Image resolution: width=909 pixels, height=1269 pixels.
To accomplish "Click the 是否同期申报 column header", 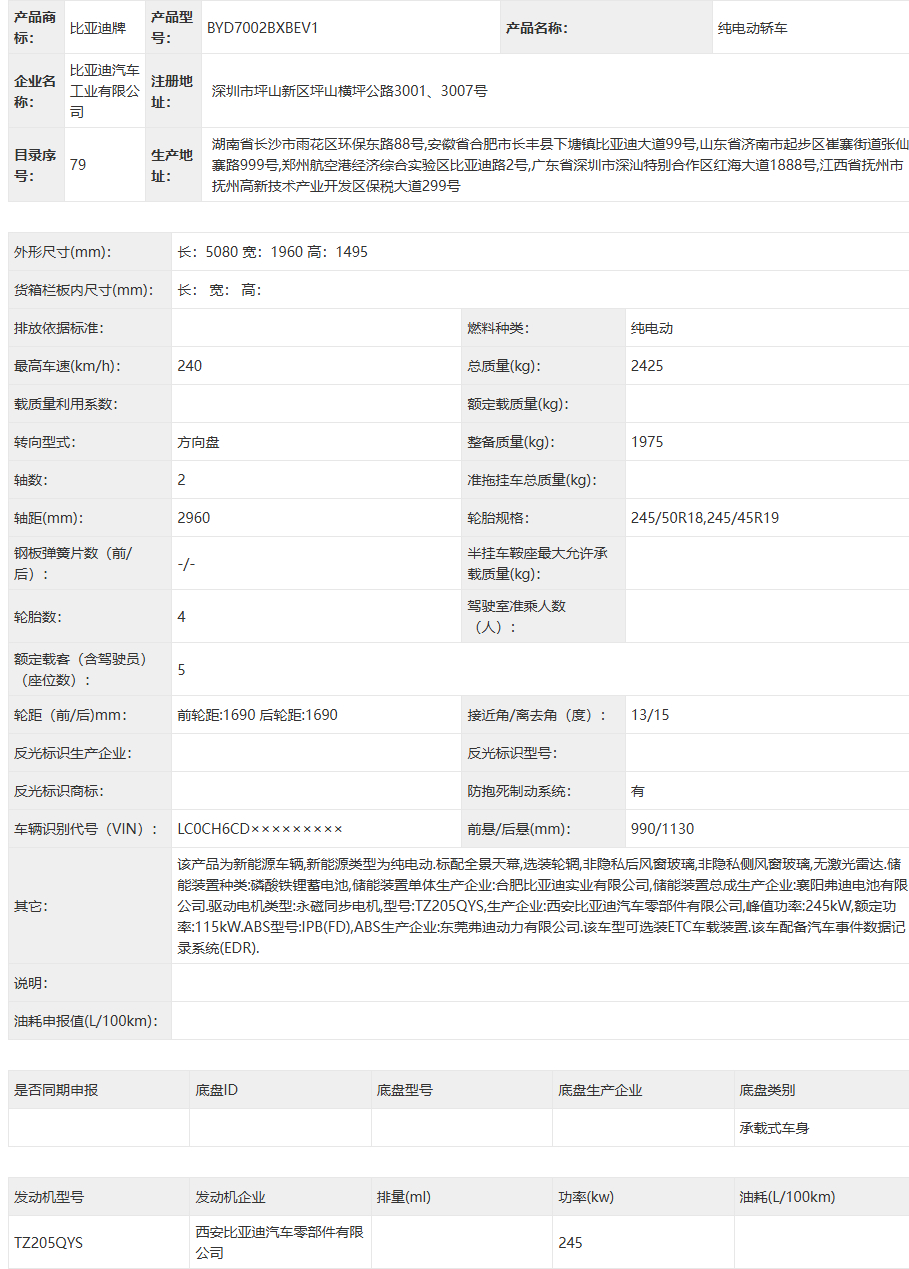I will 56,1090.
